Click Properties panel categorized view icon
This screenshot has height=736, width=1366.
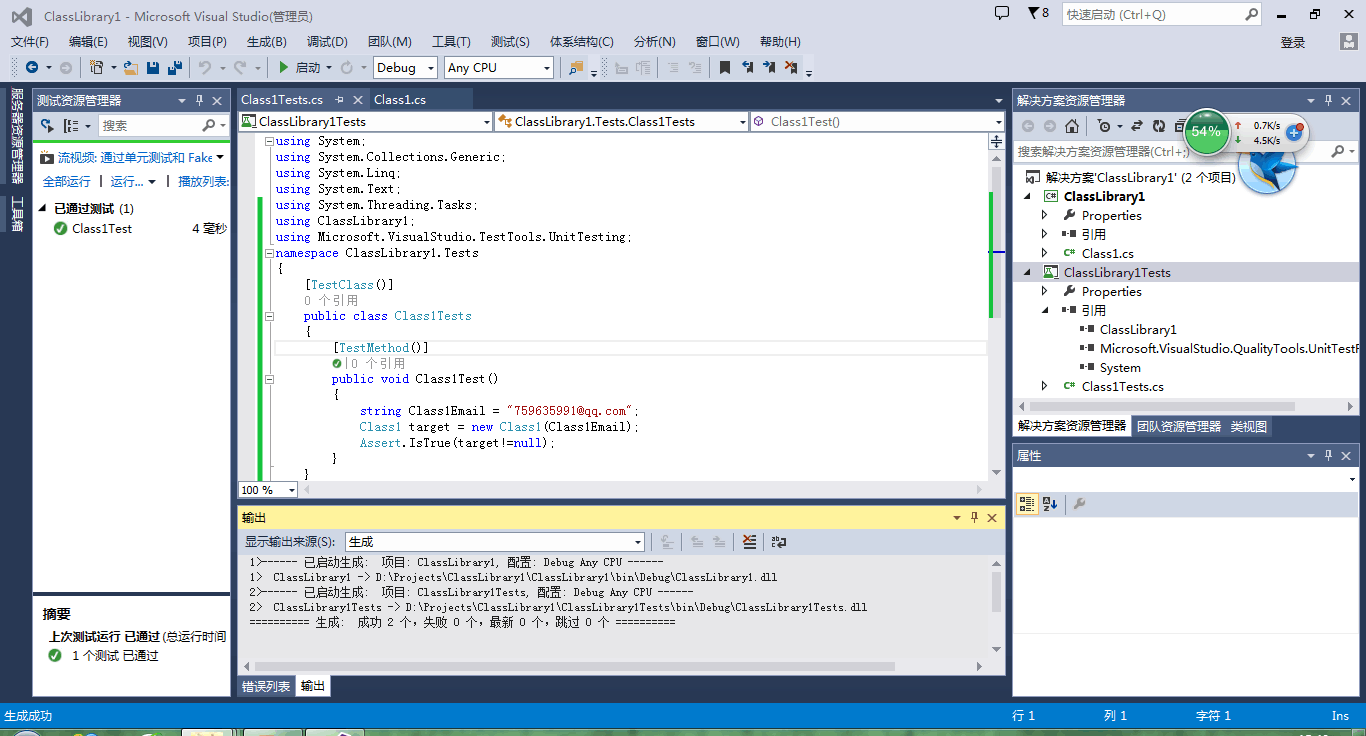tap(1026, 504)
